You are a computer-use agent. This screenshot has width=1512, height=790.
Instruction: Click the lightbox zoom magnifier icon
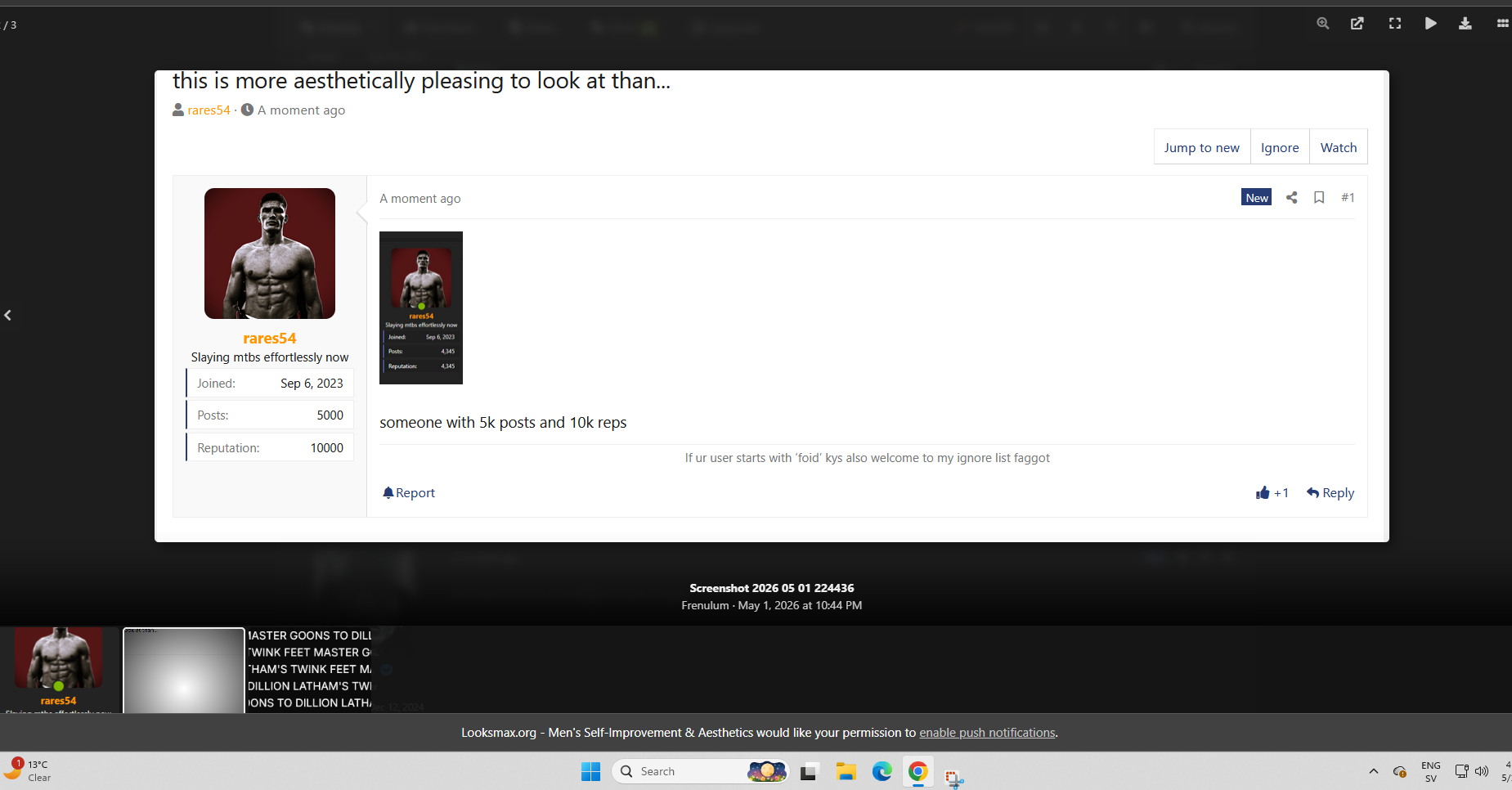click(1322, 24)
